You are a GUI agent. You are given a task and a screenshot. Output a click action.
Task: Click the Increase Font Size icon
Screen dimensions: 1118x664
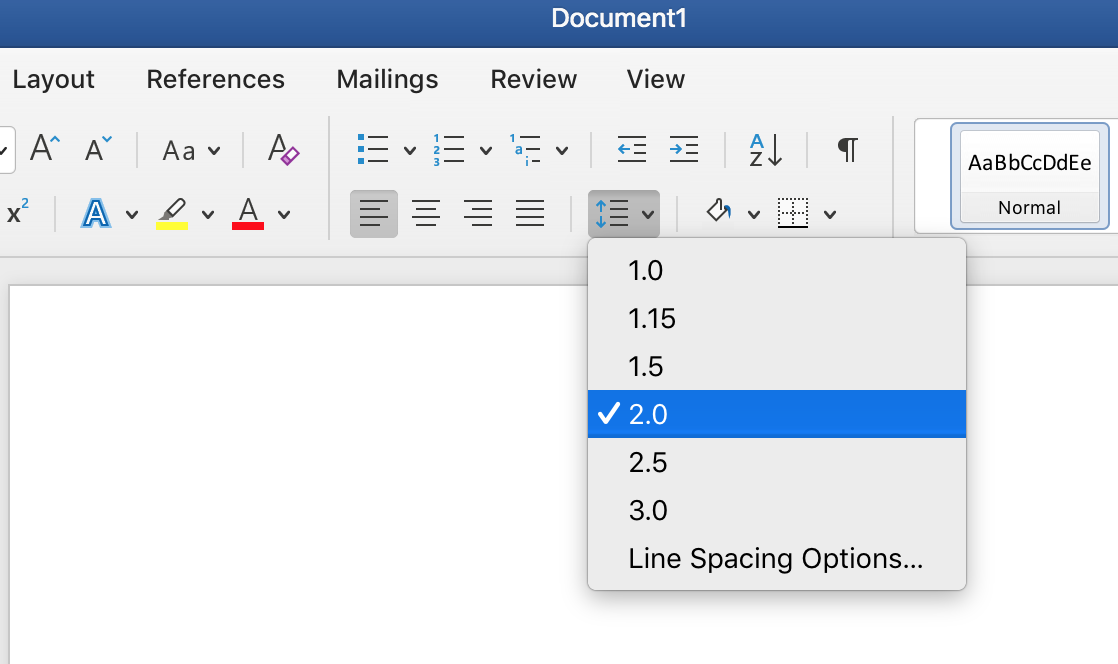pos(45,149)
